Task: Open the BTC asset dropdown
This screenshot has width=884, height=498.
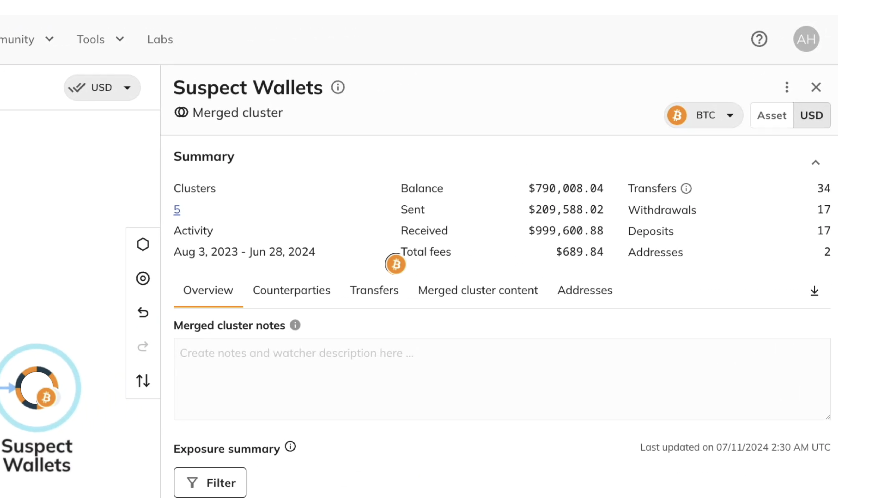Action: 704,115
